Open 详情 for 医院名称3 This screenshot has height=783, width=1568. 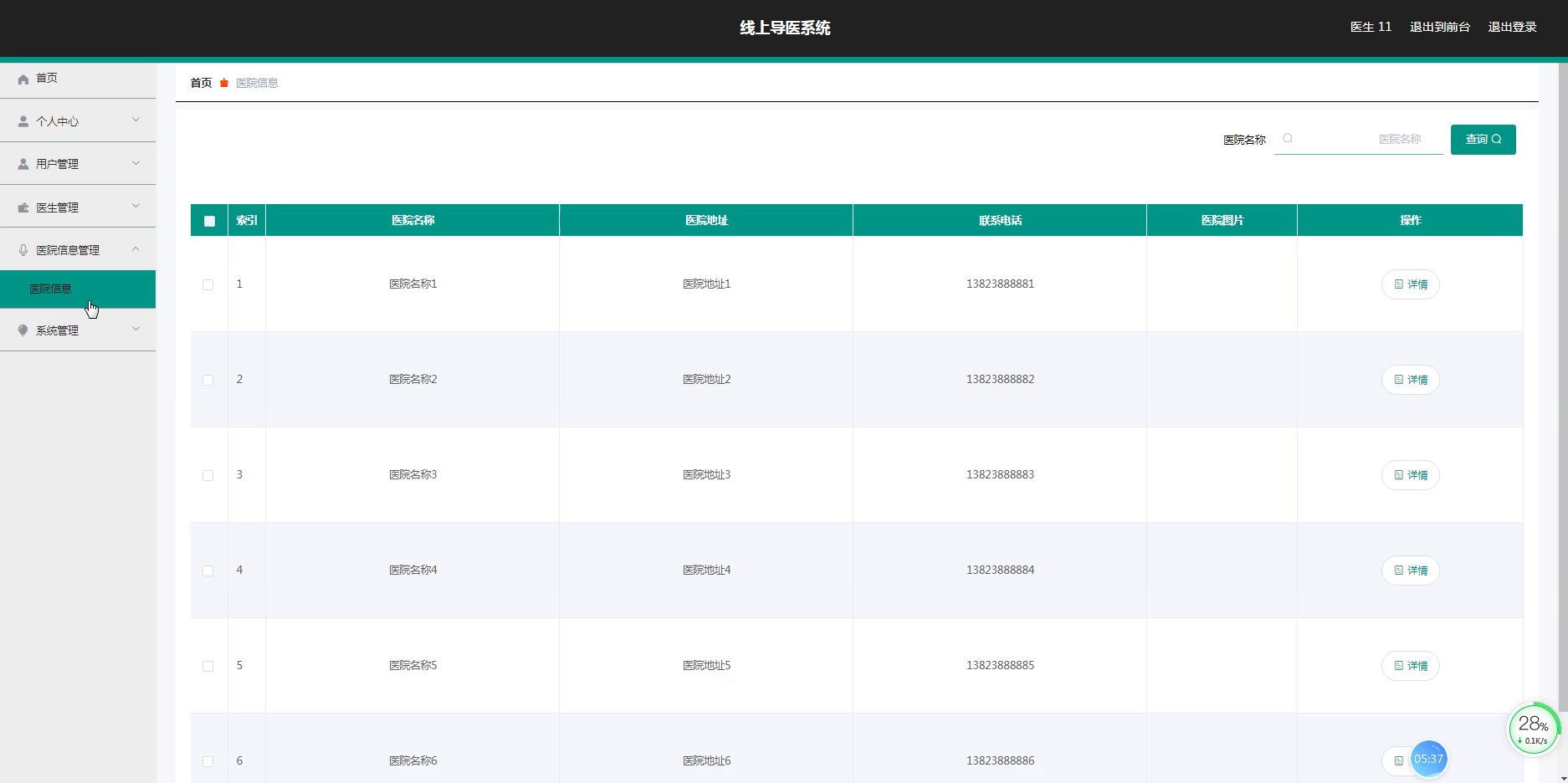click(1410, 475)
